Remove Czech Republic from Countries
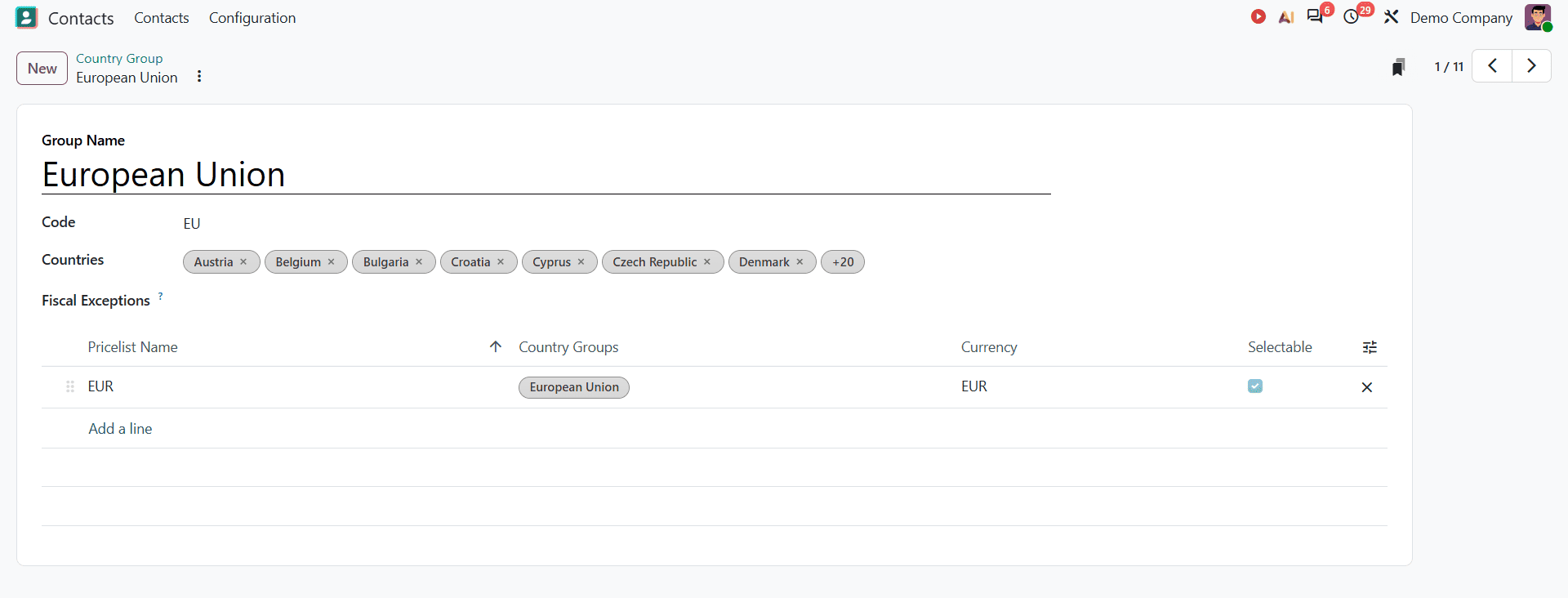 [x=707, y=262]
